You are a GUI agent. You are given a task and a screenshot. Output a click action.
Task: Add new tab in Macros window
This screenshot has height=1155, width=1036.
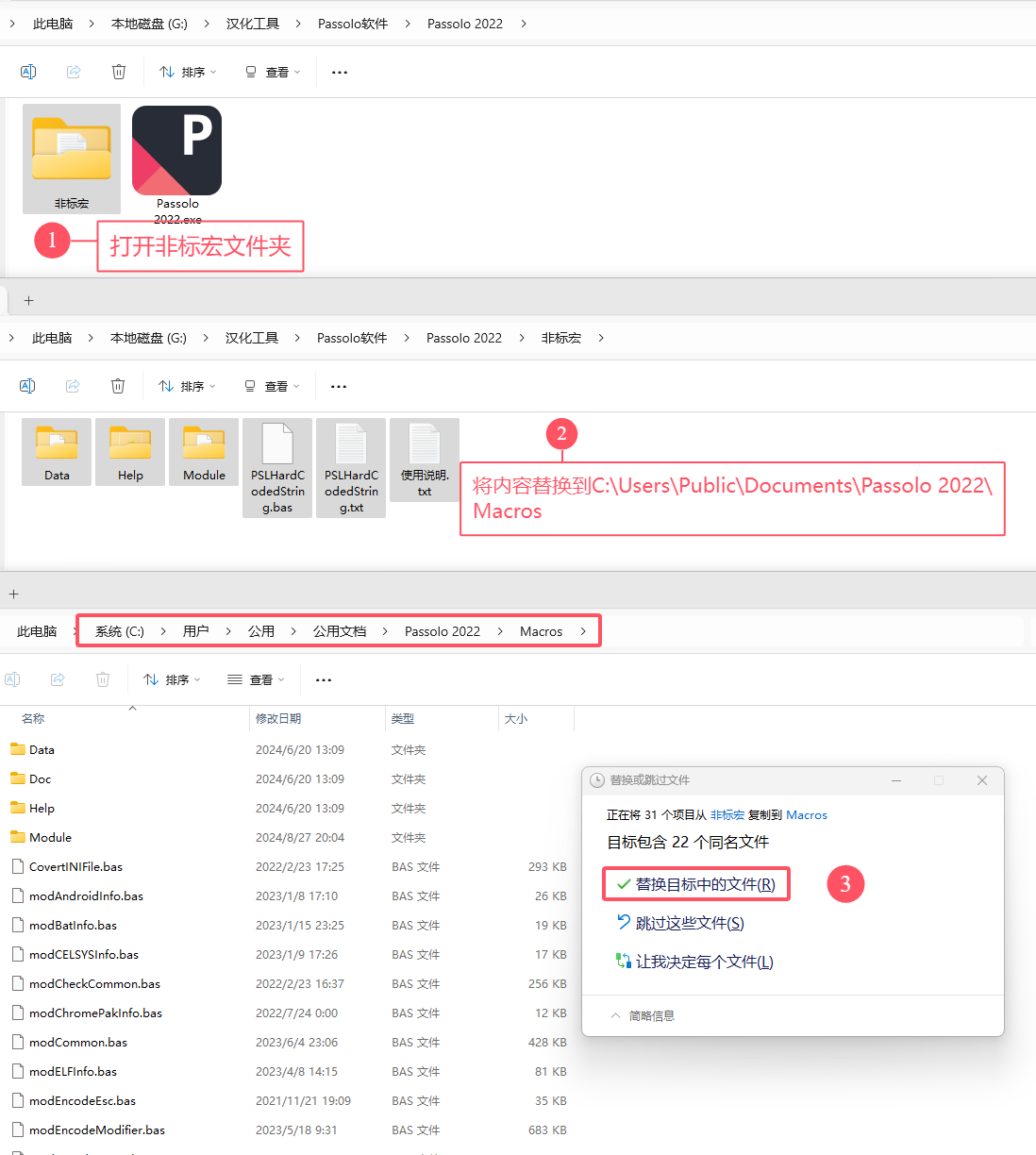click(x=13, y=594)
